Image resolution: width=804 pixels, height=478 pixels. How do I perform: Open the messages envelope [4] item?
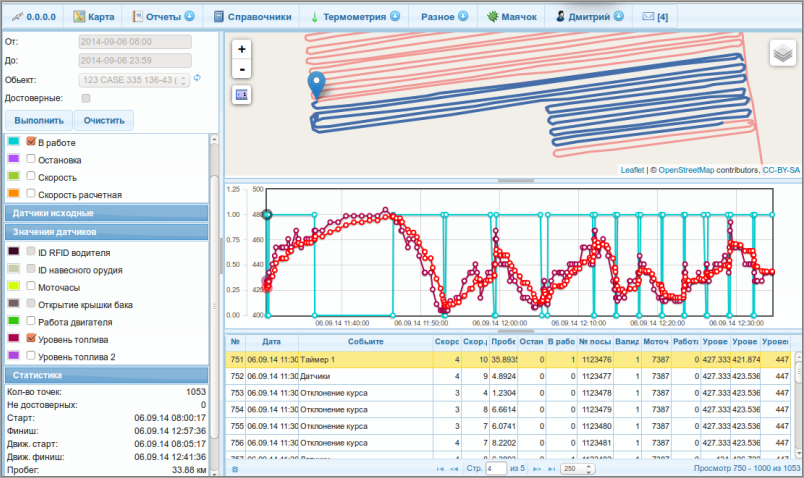(x=655, y=16)
